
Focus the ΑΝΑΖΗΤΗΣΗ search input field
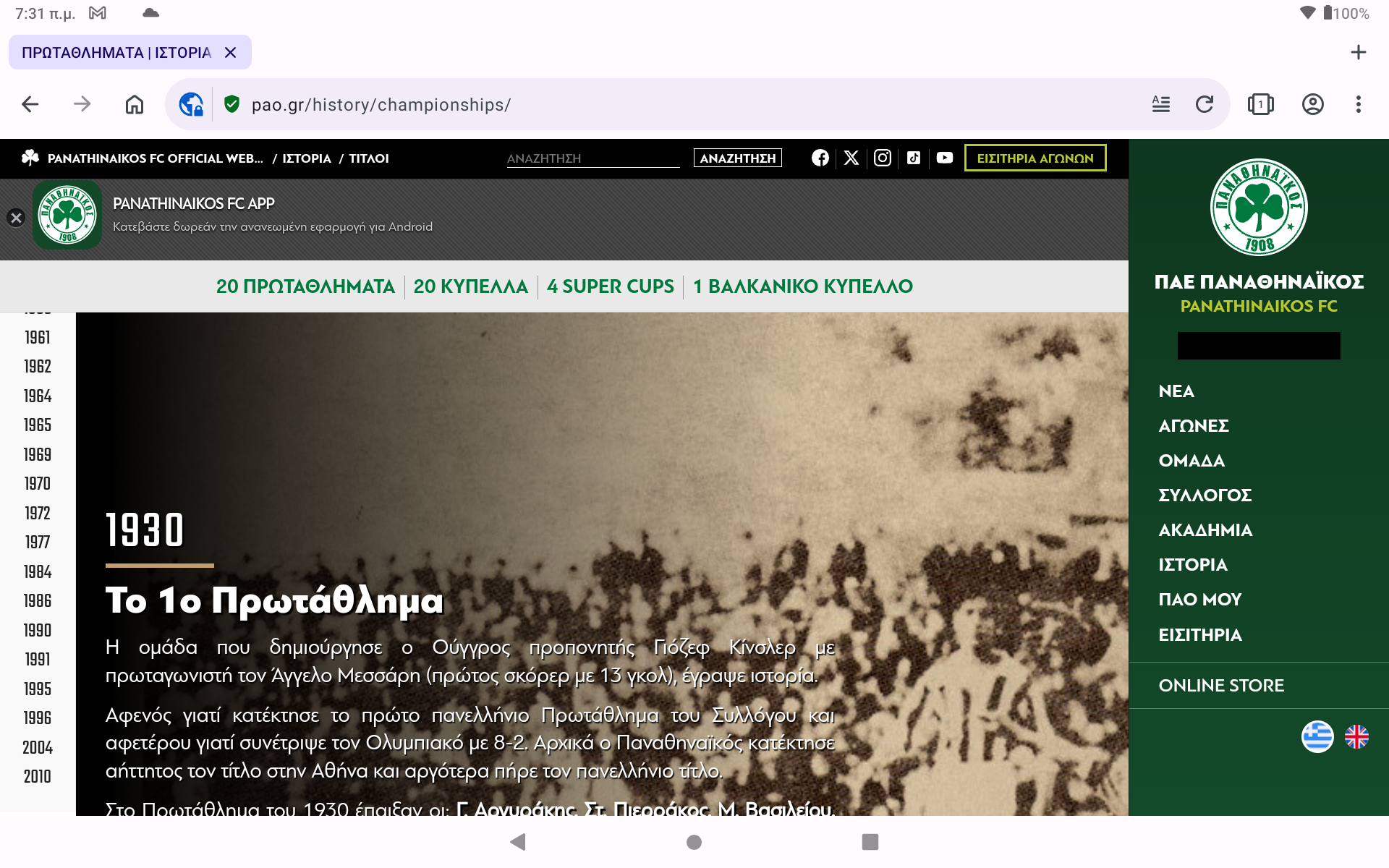[x=592, y=158]
